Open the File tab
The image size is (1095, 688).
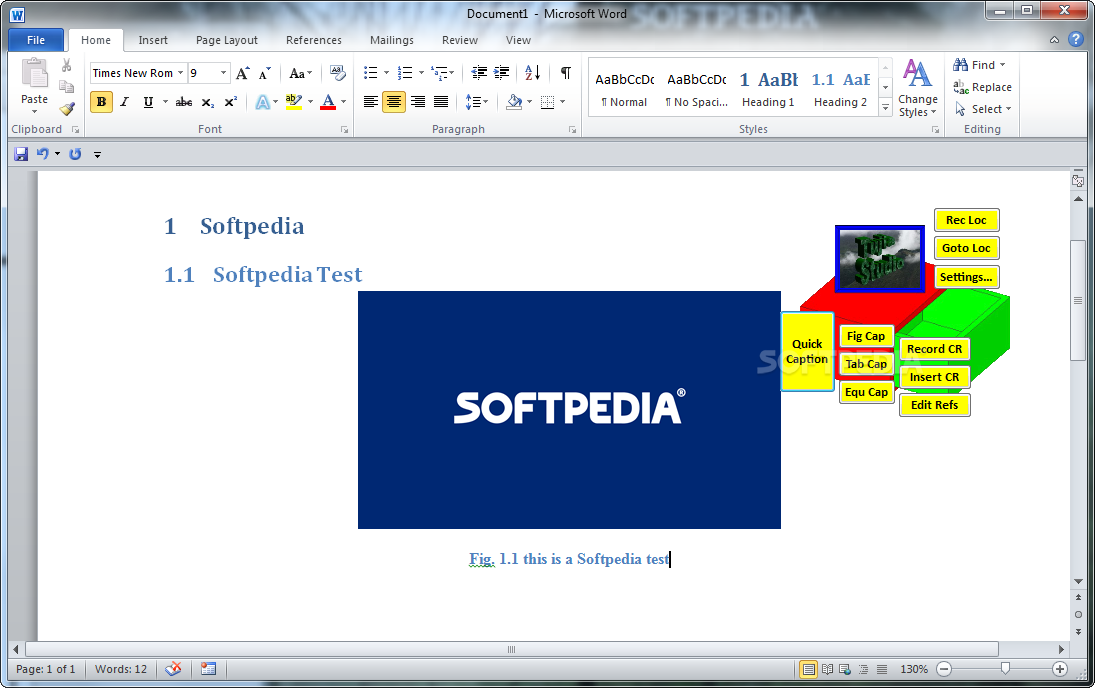[x=36, y=40]
